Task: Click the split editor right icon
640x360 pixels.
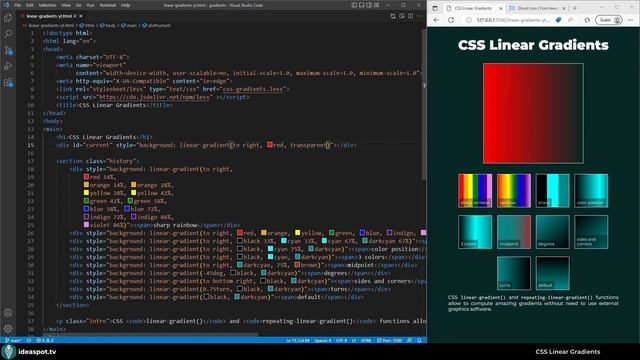Action: pos(410,16)
